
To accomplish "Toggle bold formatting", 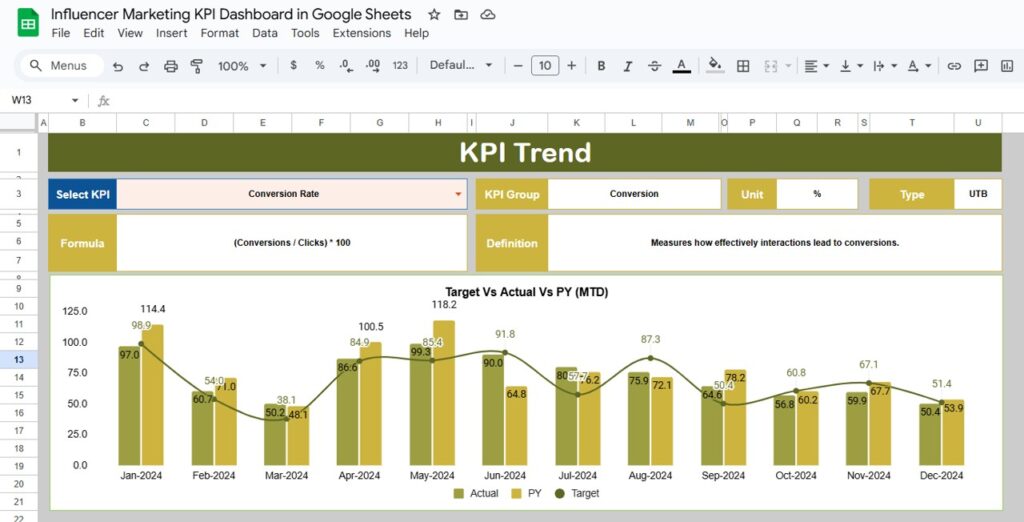I will 601,65.
